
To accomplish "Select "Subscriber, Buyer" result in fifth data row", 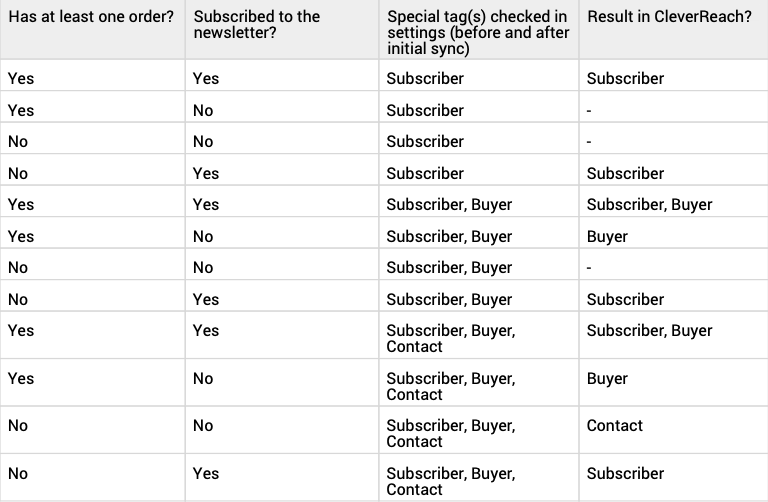I will (649, 205).
